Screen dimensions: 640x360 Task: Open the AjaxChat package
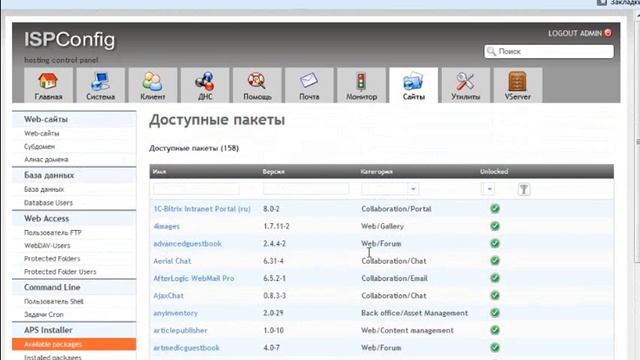169,296
